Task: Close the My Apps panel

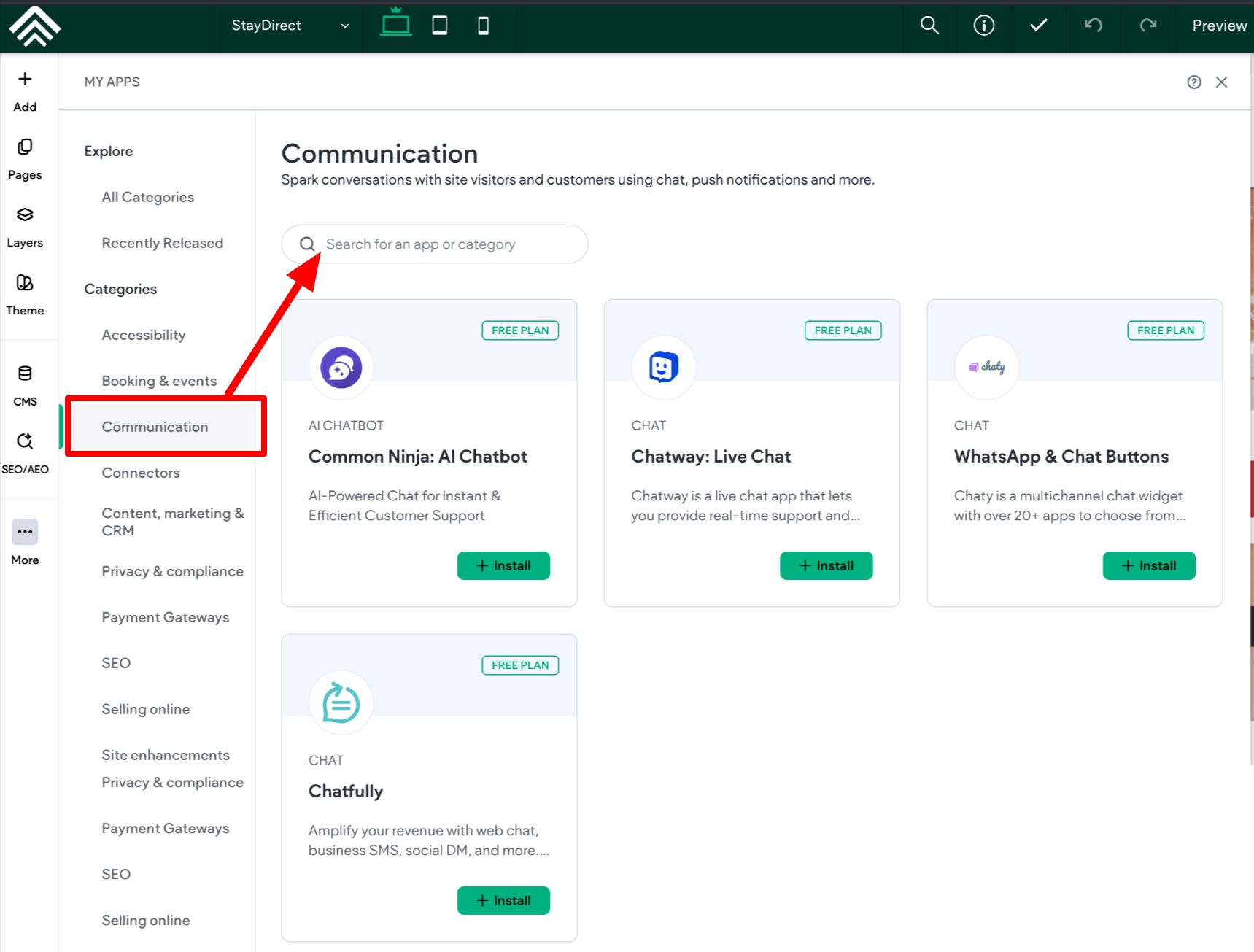Action: 1222,82
